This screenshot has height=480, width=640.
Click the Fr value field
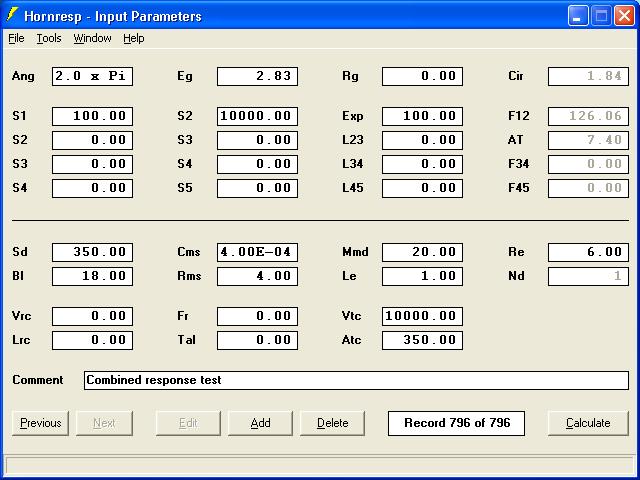pos(258,316)
